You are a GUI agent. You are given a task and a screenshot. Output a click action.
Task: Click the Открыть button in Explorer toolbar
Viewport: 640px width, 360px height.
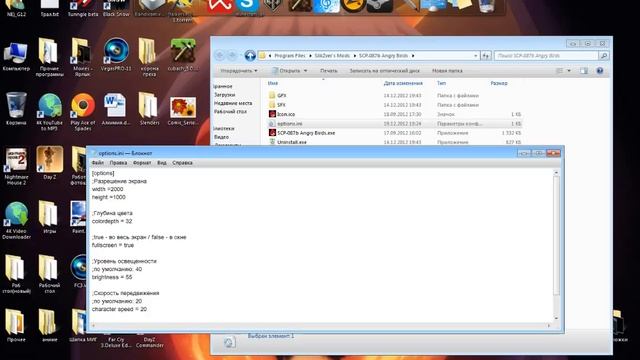click(286, 71)
